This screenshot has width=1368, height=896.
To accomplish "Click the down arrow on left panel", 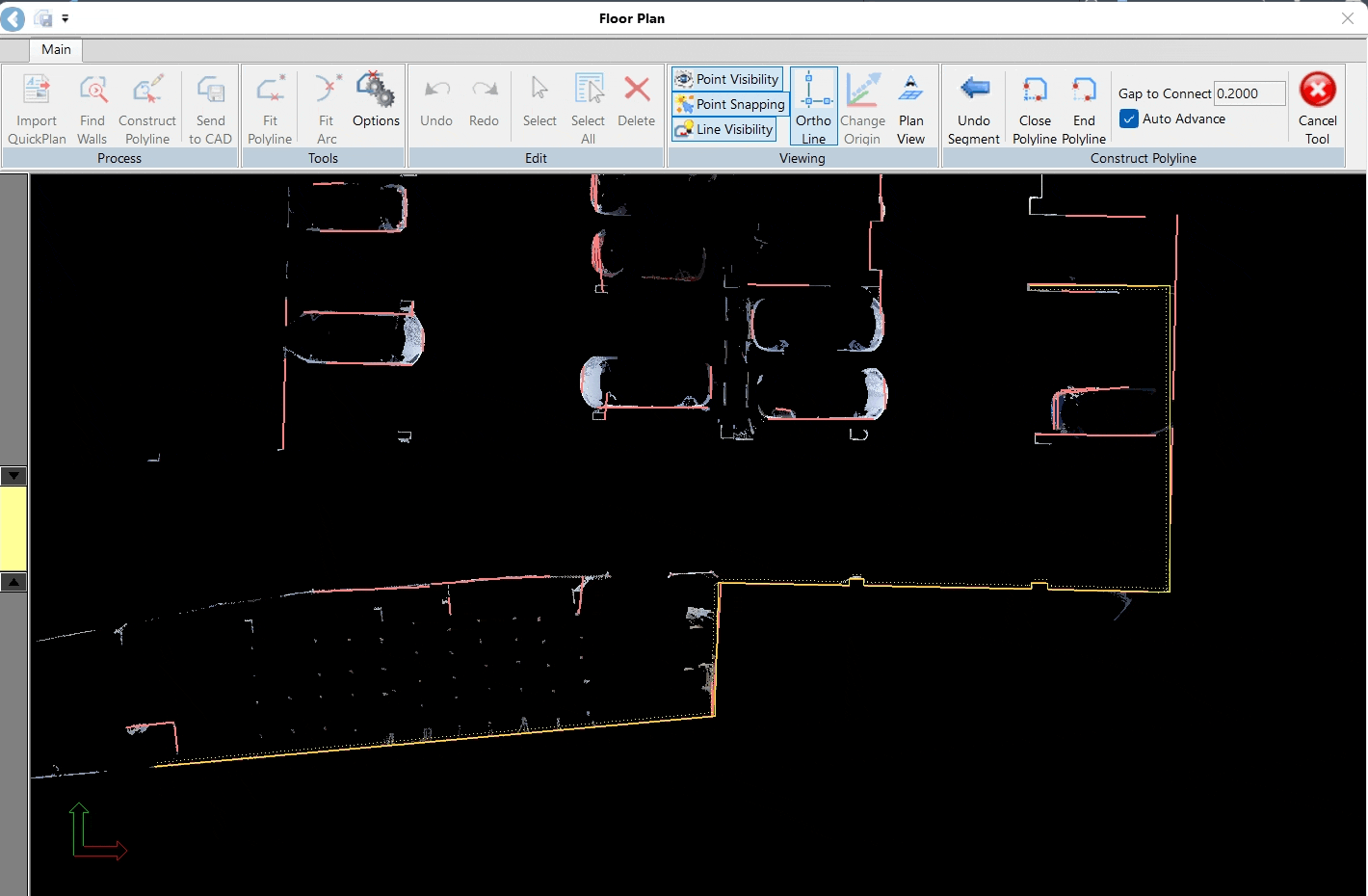I will 13,476.
